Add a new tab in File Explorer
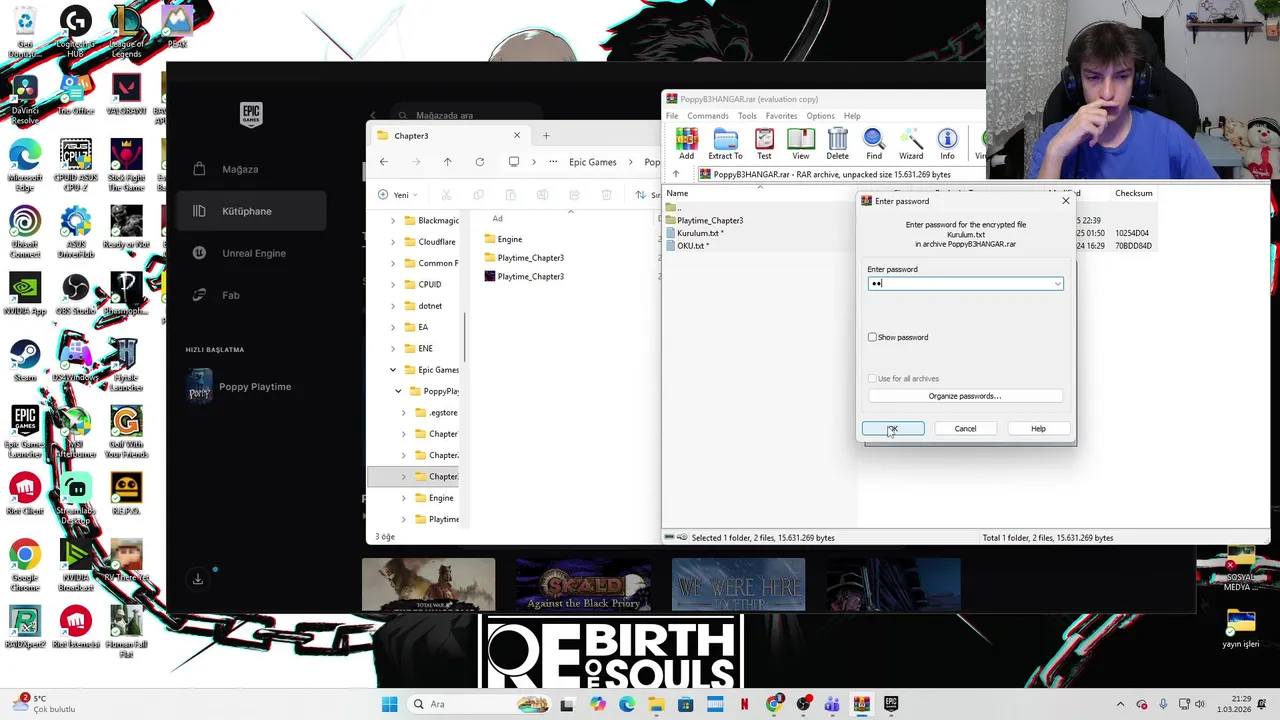 [x=546, y=135]
